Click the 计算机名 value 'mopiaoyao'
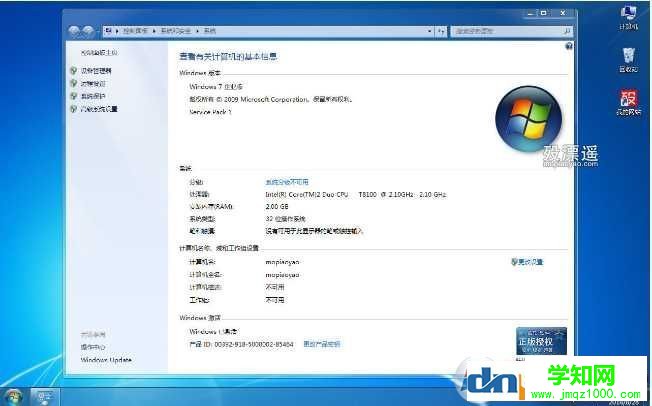Screen dimensions: 652x406 click(282, 262)
